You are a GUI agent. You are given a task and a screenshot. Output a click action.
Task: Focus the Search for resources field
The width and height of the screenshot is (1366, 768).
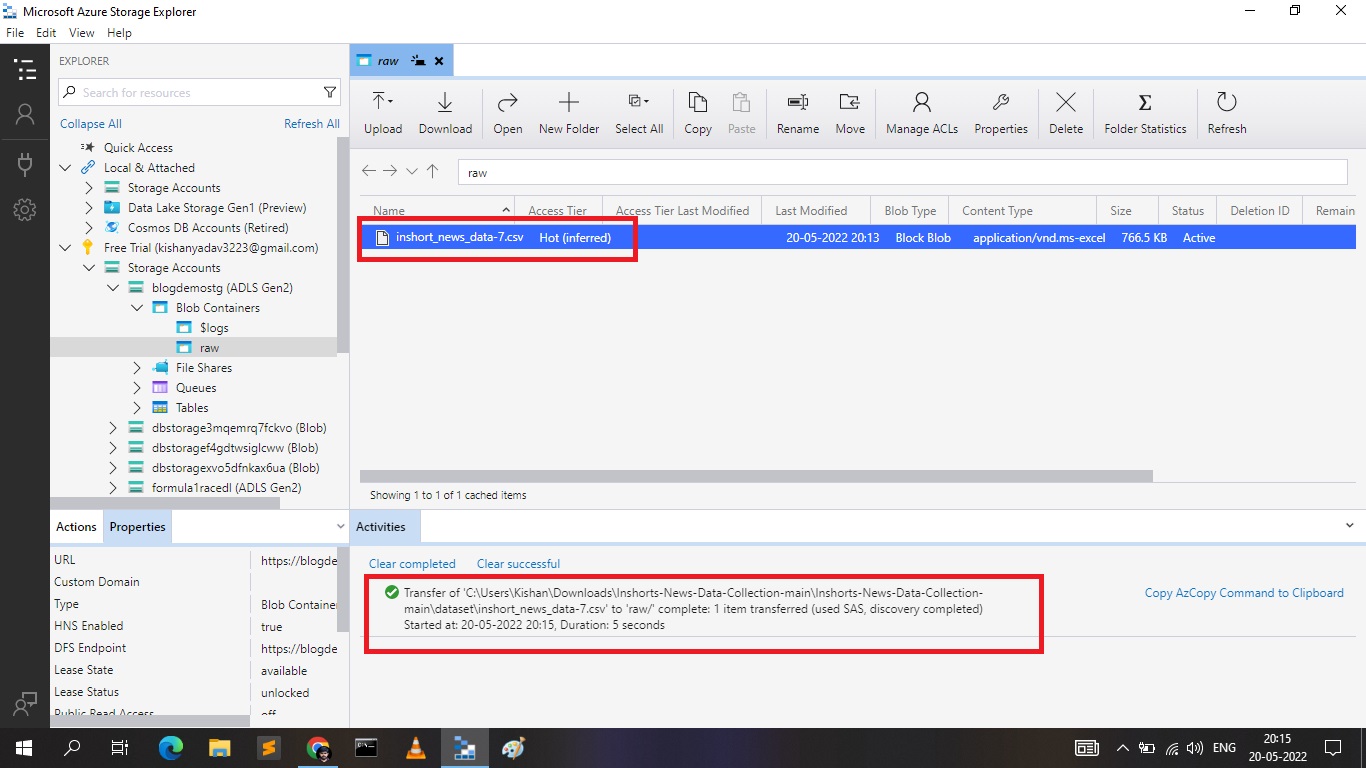200,92
